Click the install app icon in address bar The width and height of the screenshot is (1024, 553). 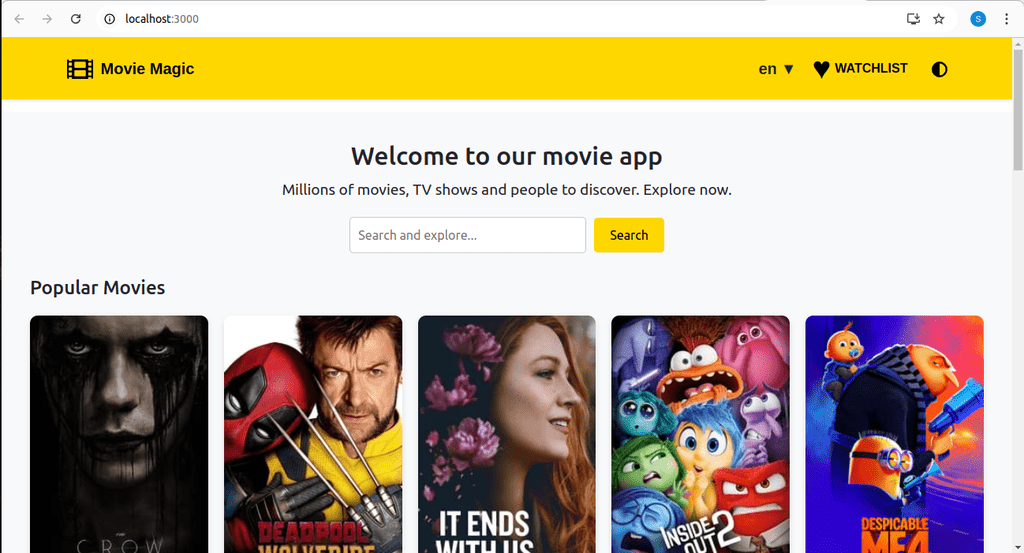(x=913, y=19)
